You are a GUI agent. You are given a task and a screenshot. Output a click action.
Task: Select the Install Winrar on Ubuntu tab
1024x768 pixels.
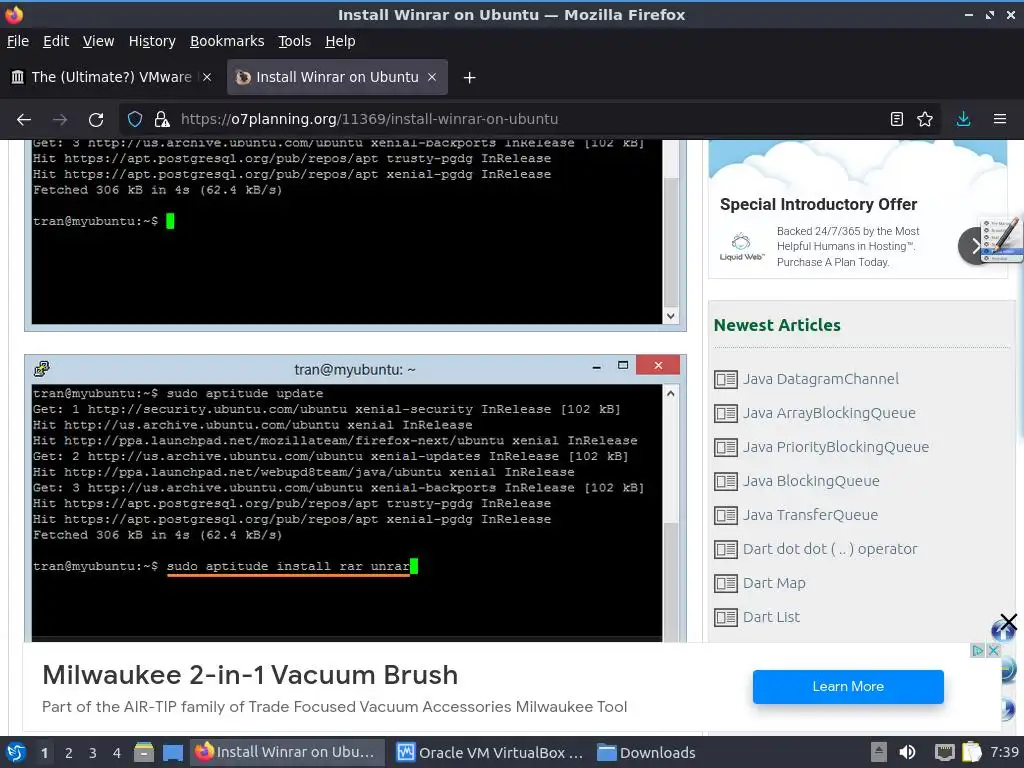337,77
